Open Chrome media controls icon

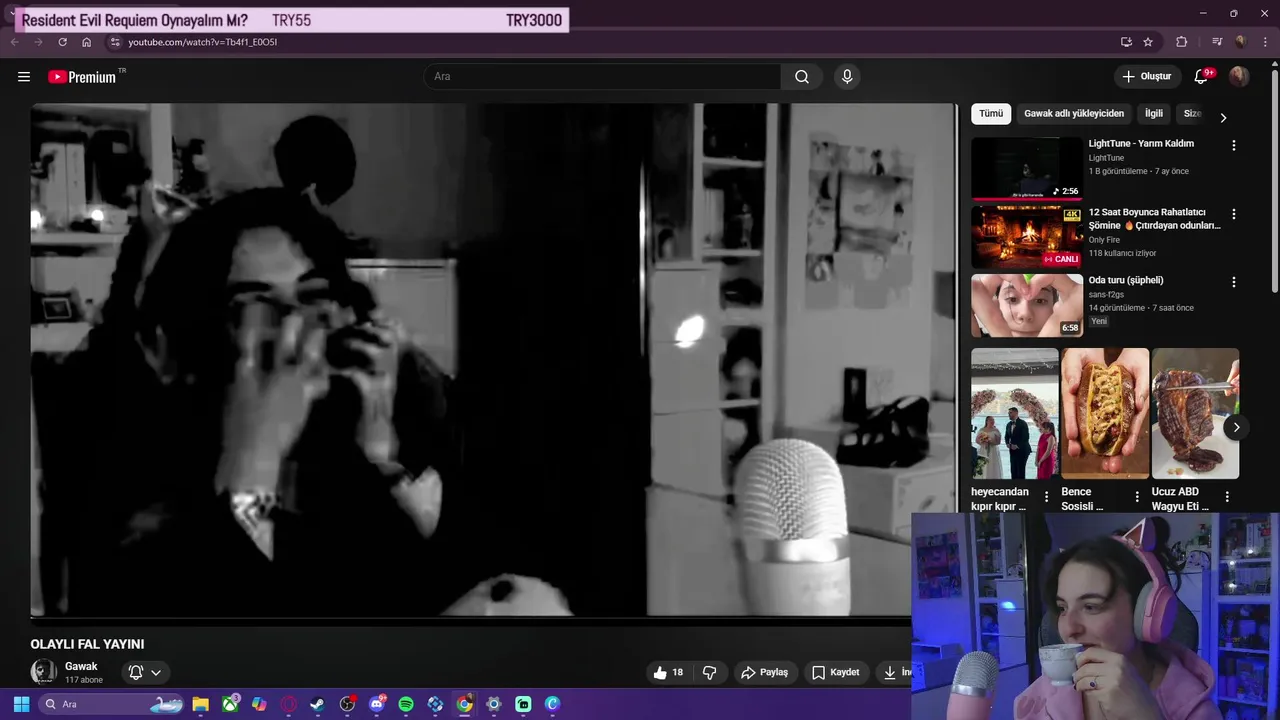coord(1217,42)
